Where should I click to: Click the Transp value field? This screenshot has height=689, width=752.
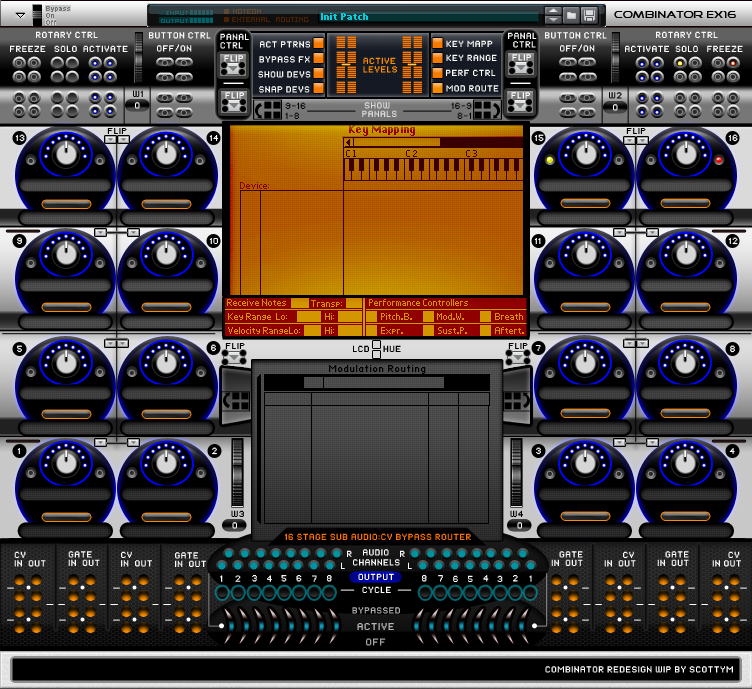(x=354, y=303)
